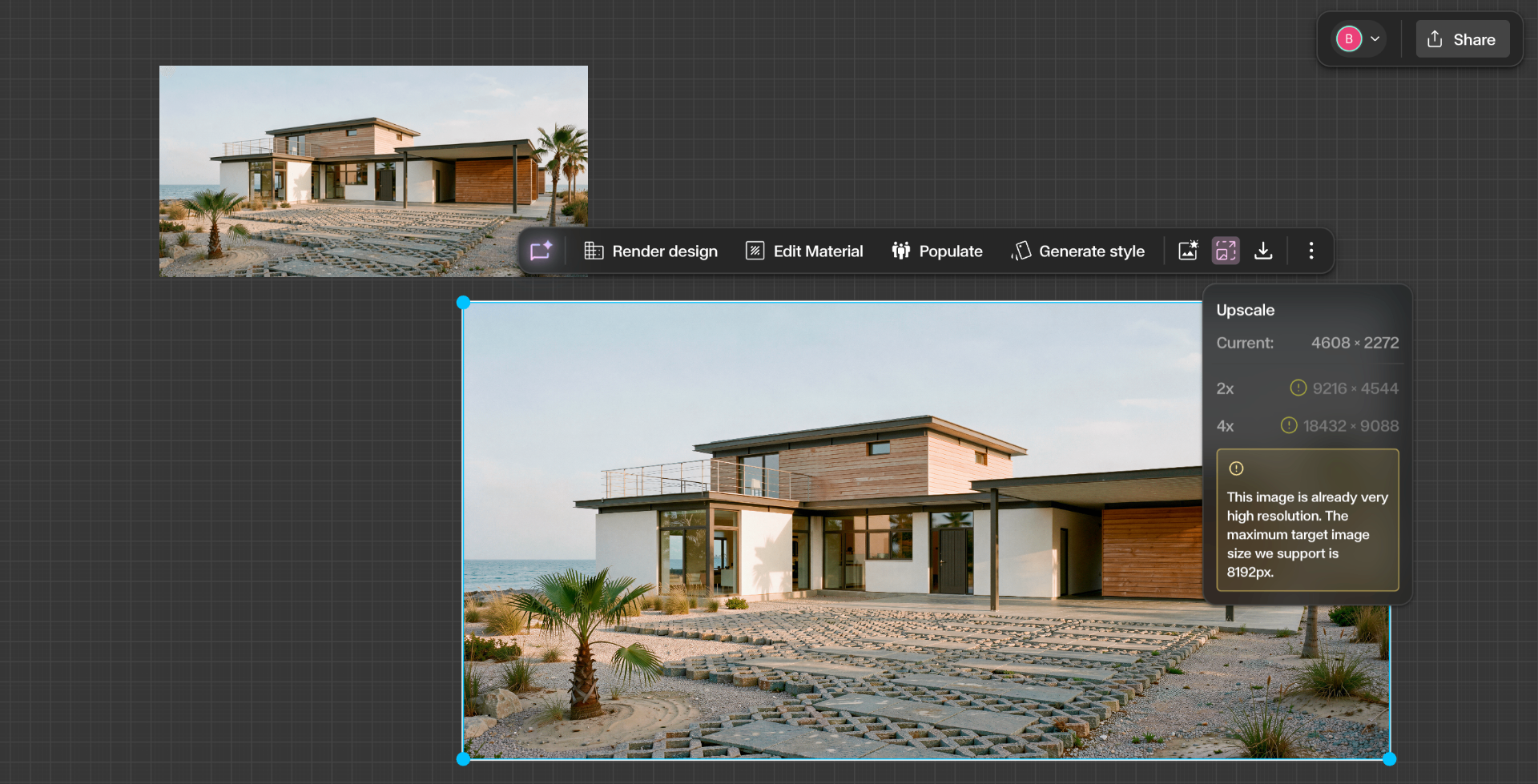Click the pink B user avatar
The height and width of the screenshot is (784, 1538).
(x=1349, y=39)
